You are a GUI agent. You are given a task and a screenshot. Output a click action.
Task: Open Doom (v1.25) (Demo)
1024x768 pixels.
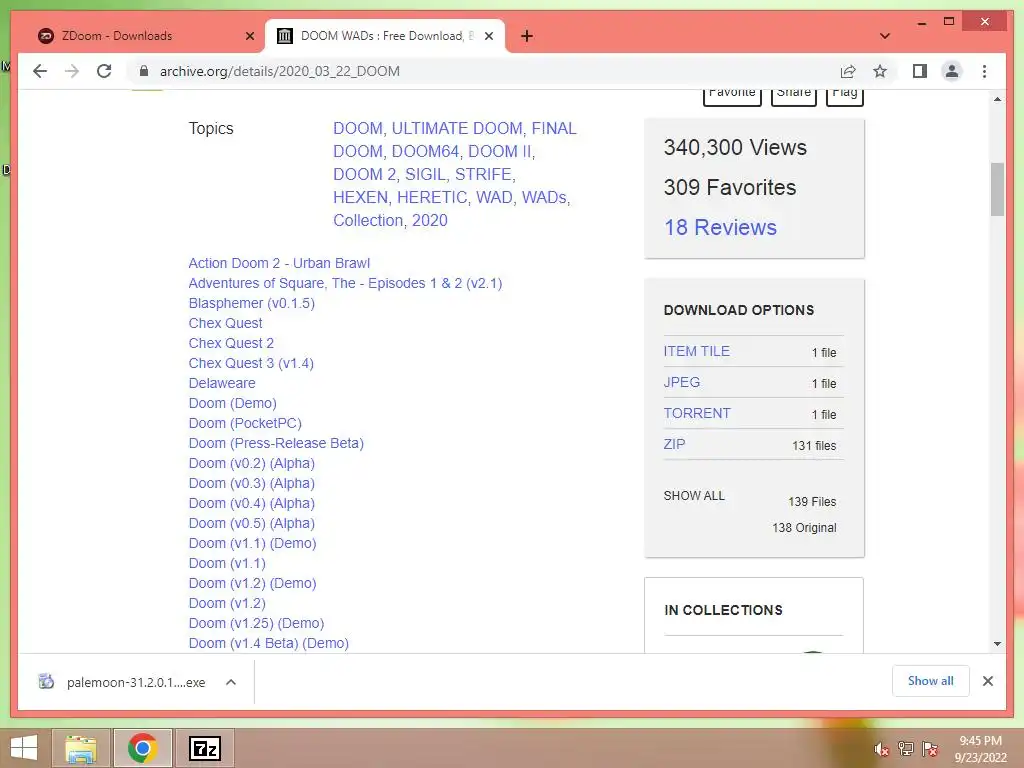tap(256, 623)
